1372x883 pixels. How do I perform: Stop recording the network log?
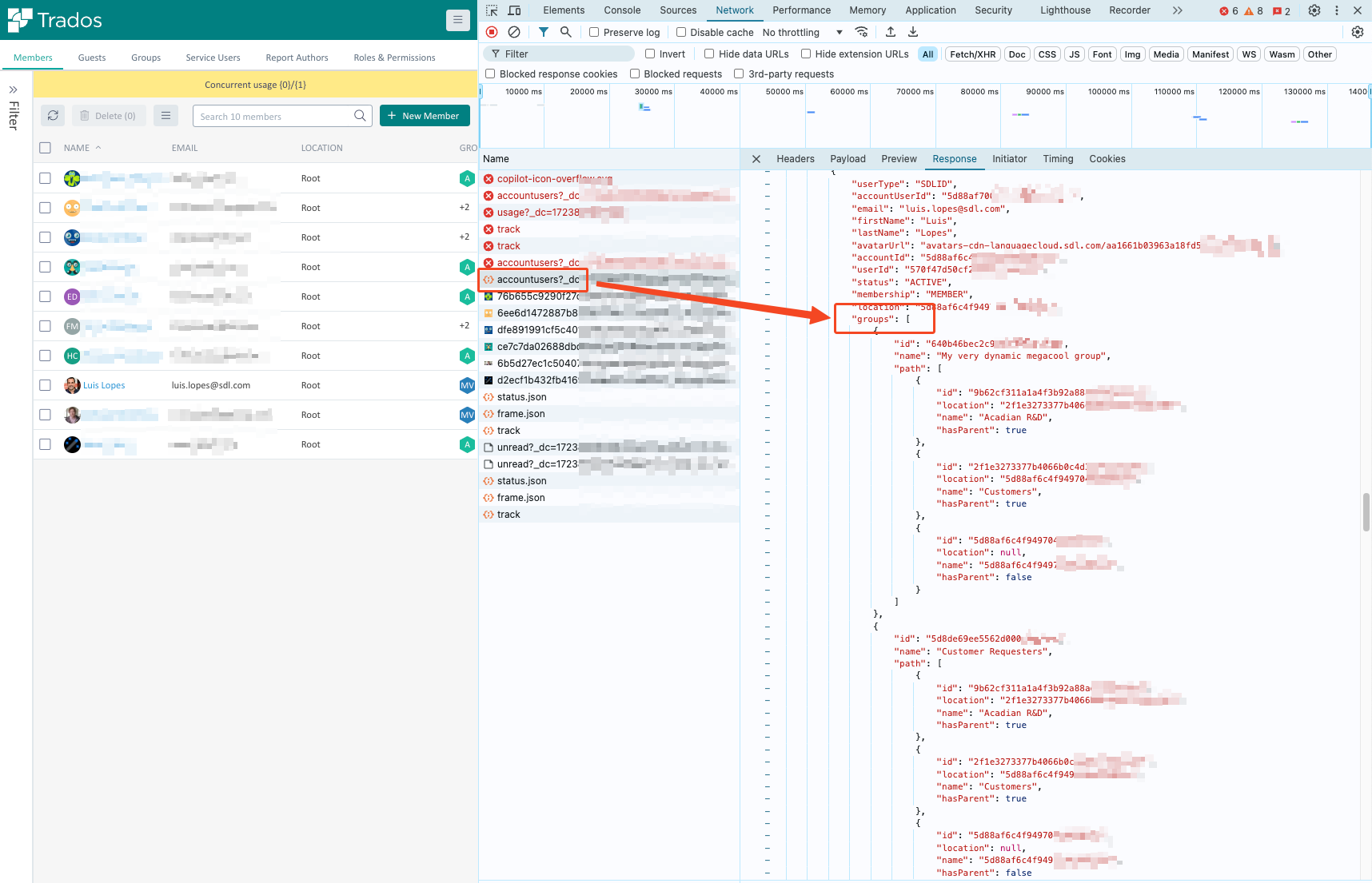click(491, 32)
